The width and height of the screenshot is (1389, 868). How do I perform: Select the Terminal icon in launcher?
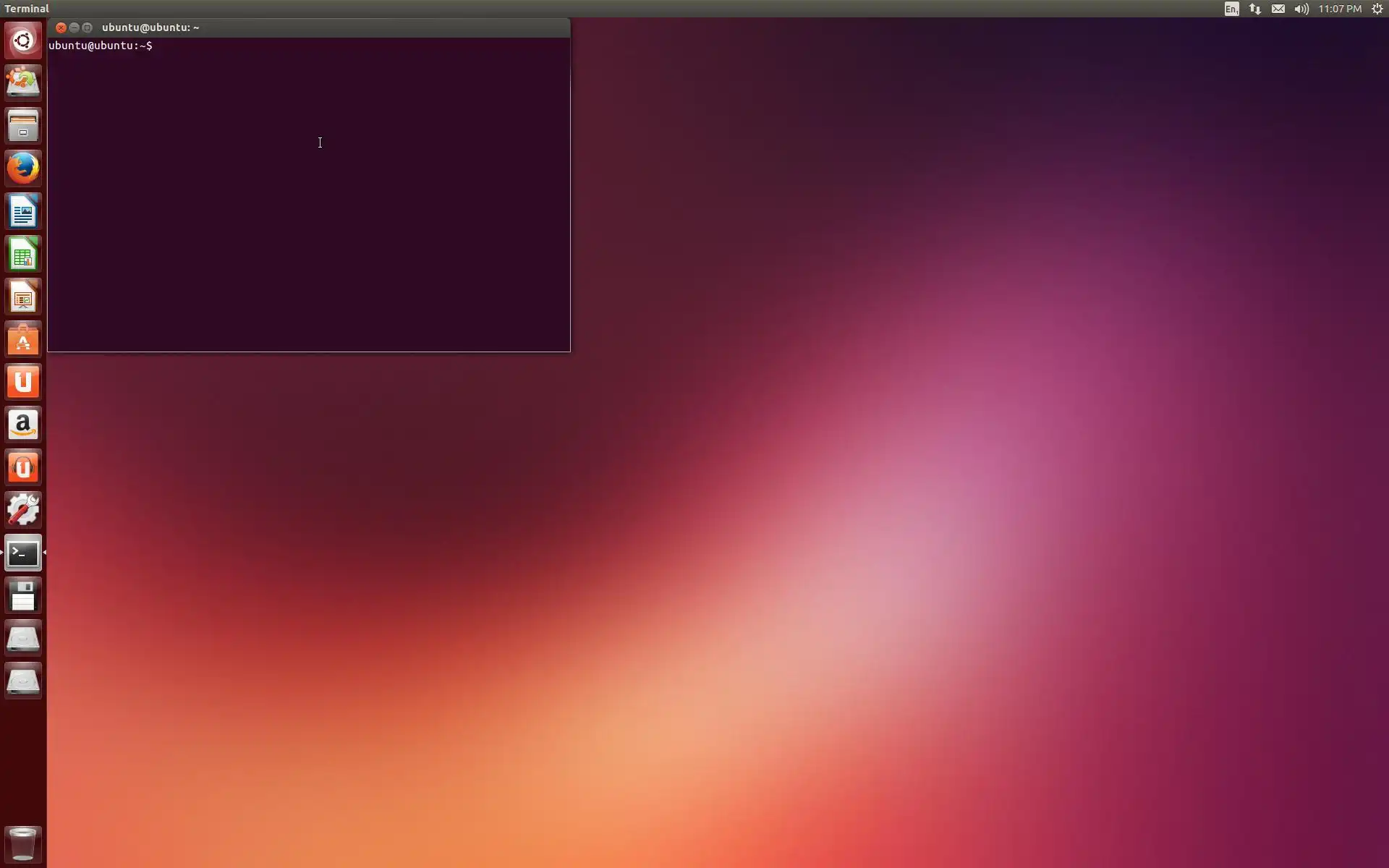(x=23, y=553)
